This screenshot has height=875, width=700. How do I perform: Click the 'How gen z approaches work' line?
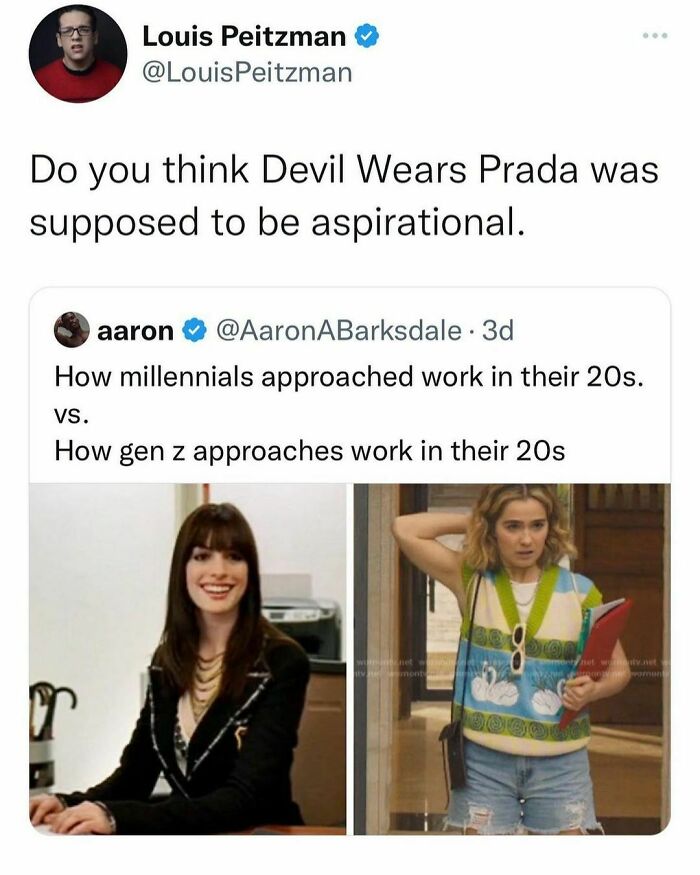(x=309, y=451)
